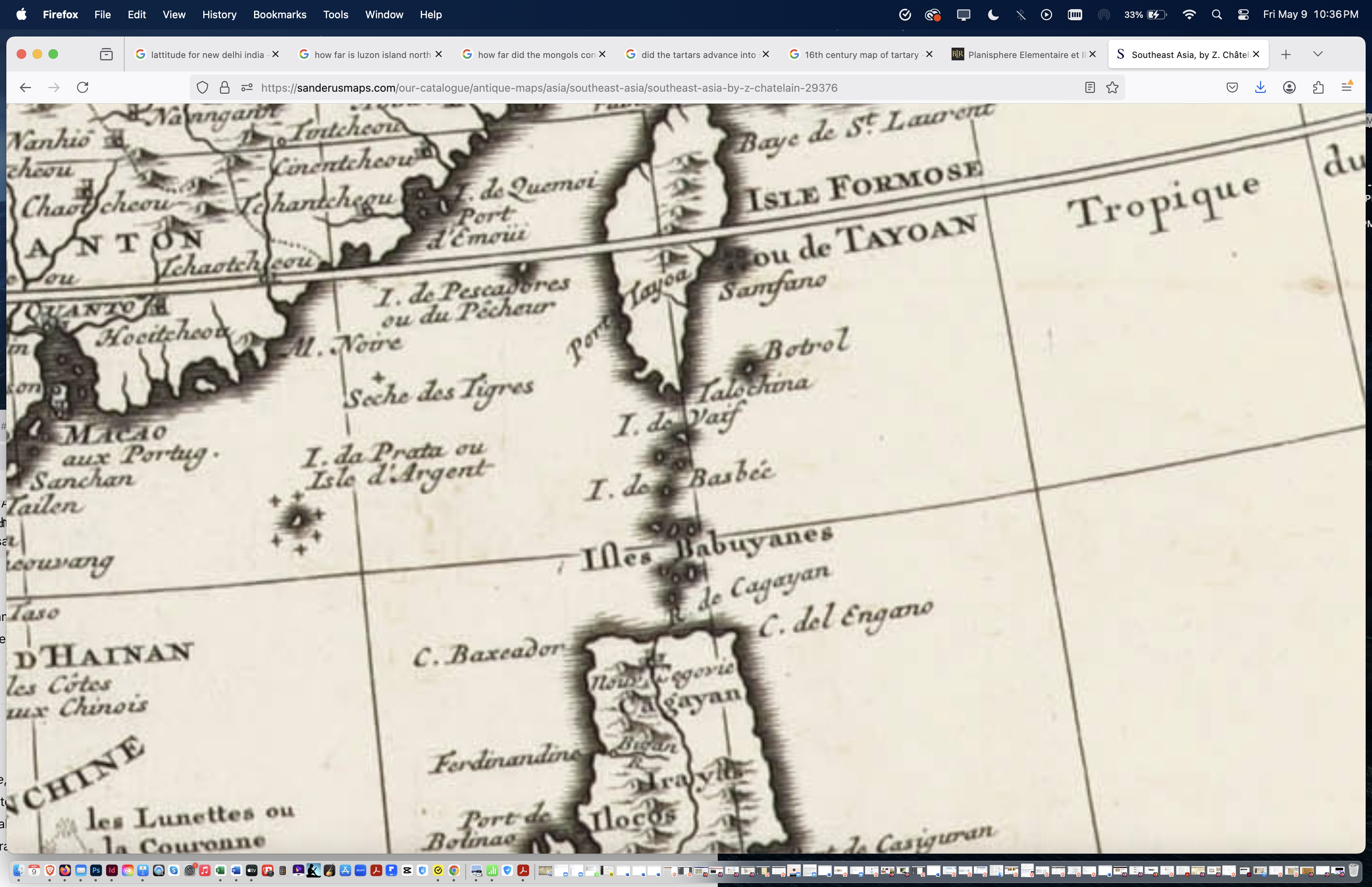Open the Apple menu

(21, 14)
